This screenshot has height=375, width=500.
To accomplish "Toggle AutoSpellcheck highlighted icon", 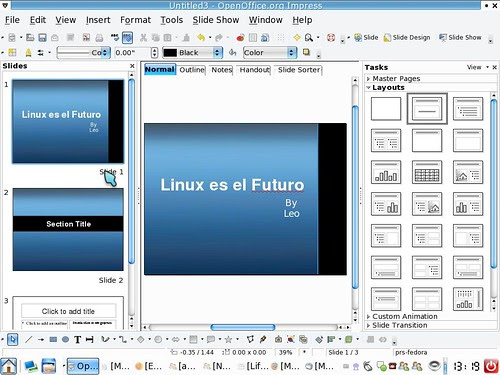I will click(127, 38).
